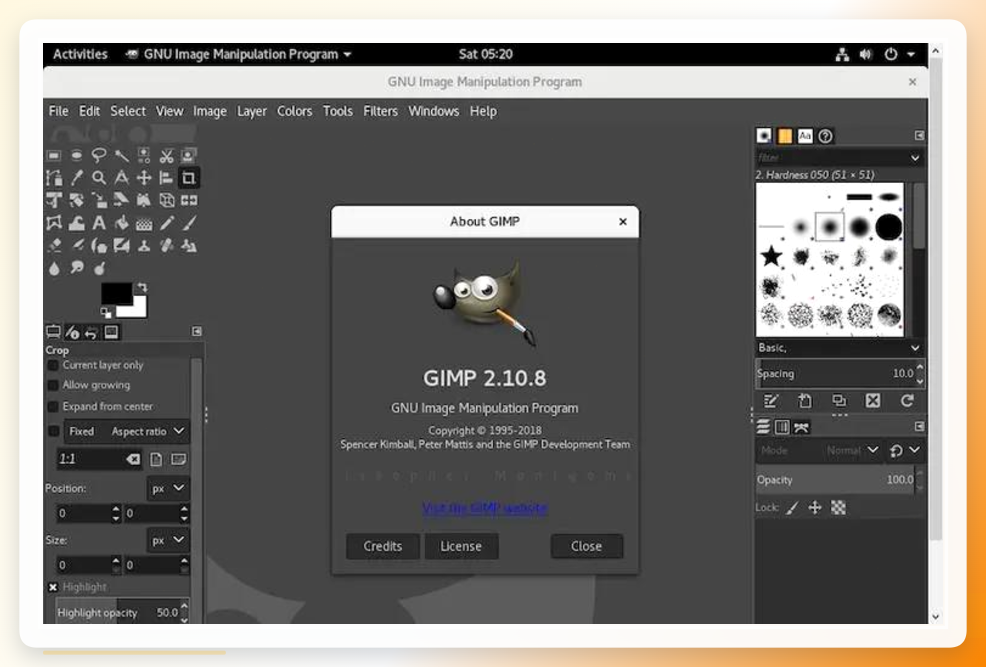986x667 pixels.
Task: Open the Windows menu
Action: click(x=433, y=111)
